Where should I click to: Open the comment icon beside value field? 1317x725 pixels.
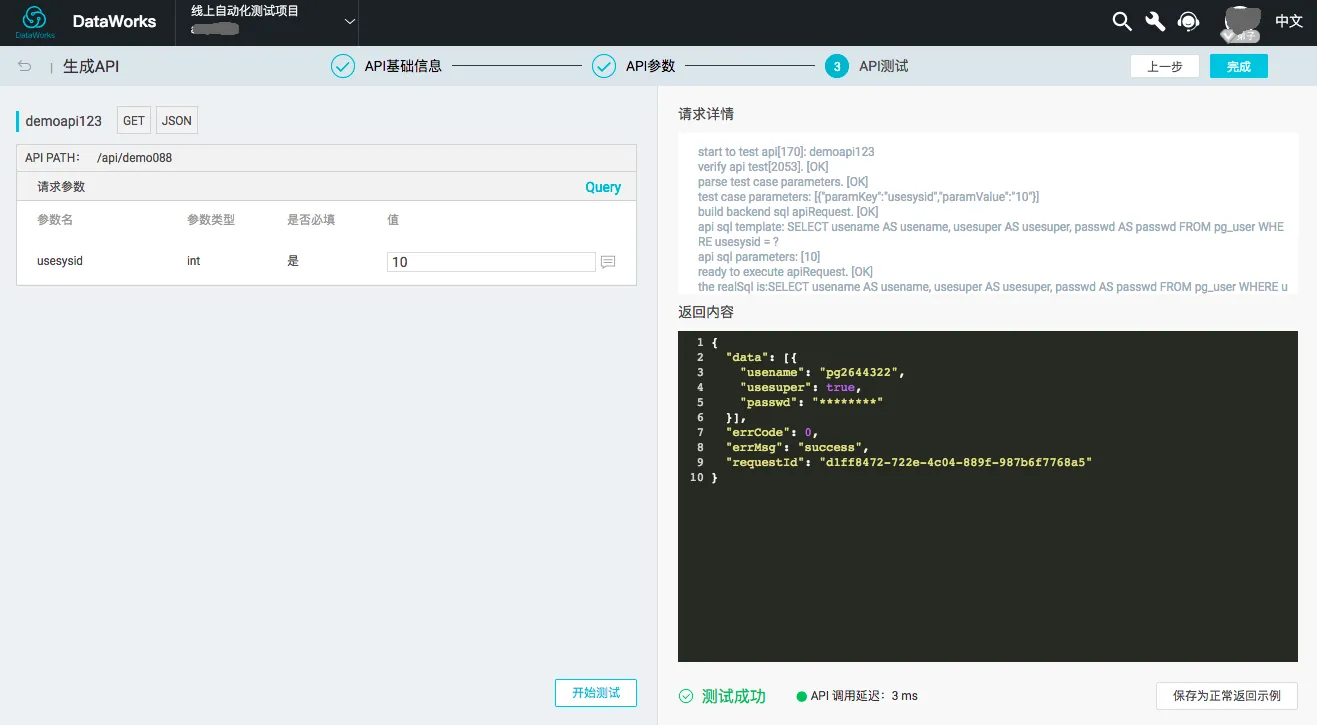[x=608, y=262]
